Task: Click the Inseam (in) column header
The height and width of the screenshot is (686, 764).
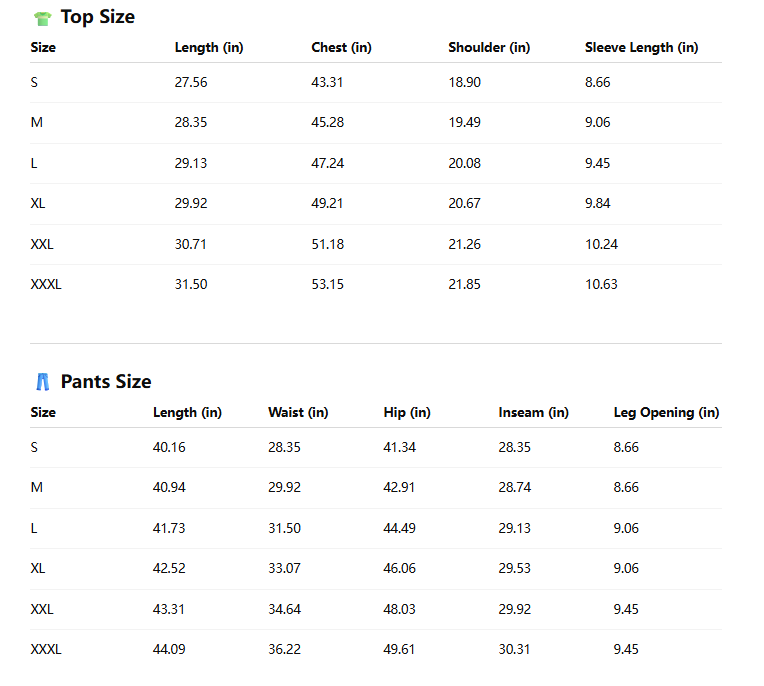Action: [533, 412]
